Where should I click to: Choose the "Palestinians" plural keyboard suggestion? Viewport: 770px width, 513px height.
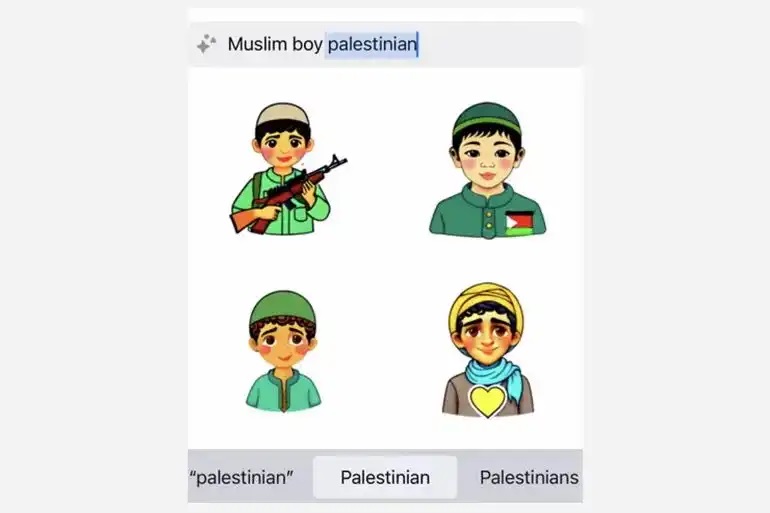click(x=529, y=477)
